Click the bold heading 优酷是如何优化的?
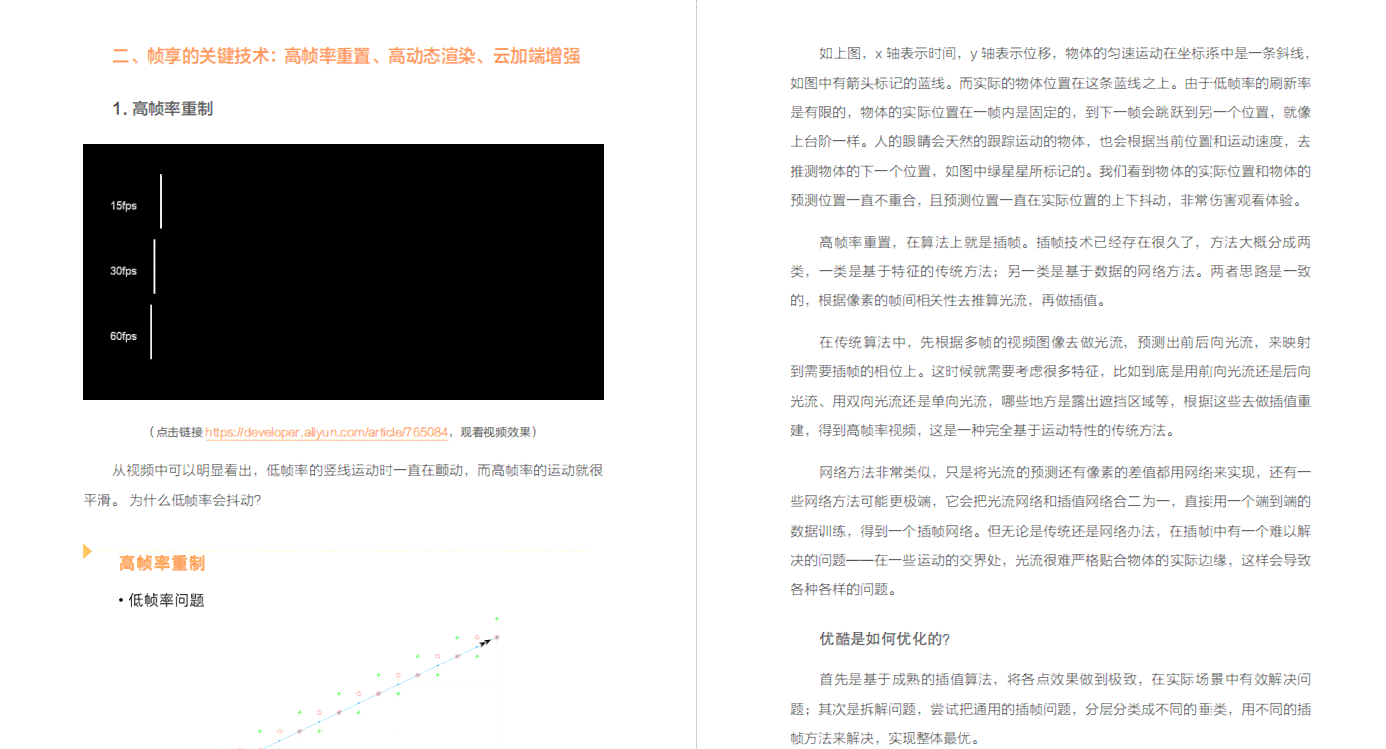 [x=884, y=638]
